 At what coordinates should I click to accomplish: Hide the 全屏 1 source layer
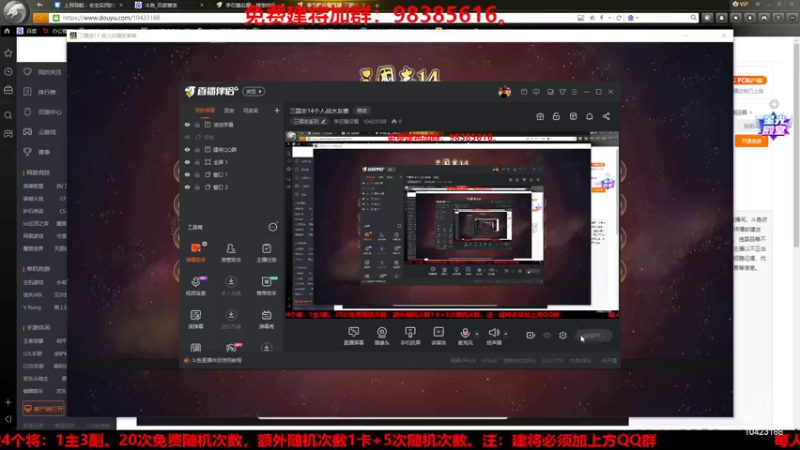187,162
